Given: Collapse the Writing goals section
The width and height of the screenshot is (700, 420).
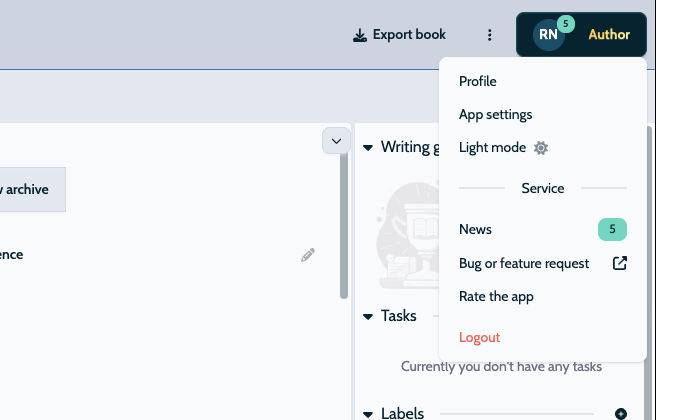Looking at the screenshot, I should coord(368,148).
